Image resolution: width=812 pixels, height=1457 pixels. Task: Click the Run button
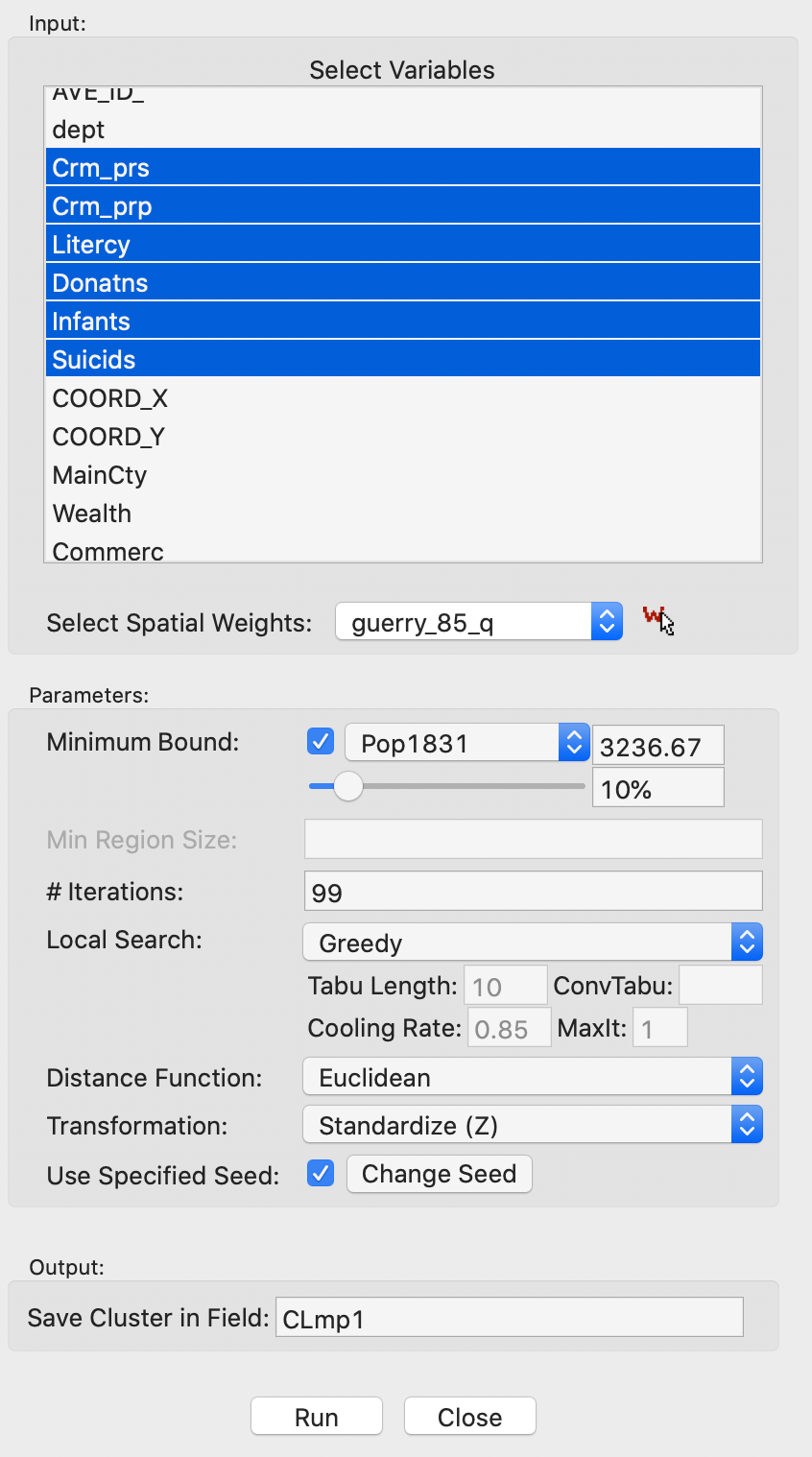coord(317,1417)
